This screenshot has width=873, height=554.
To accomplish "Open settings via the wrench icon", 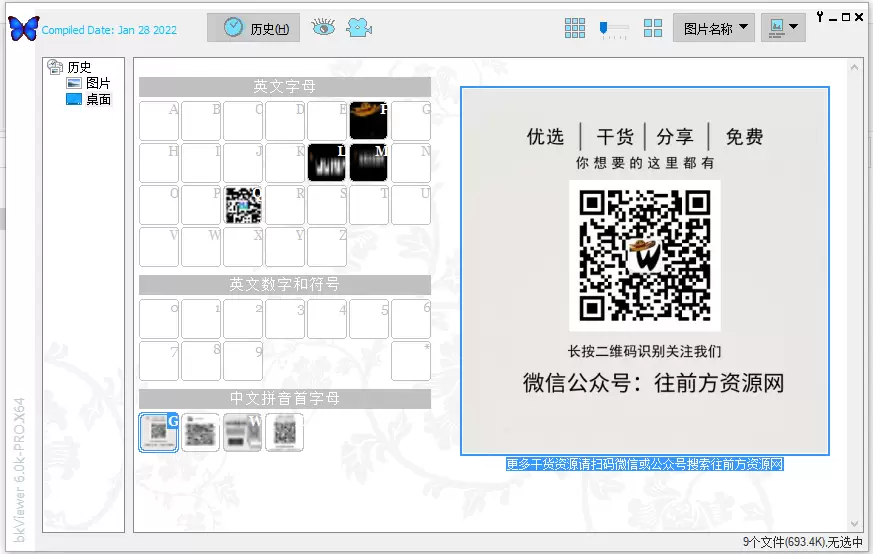I will point(820,17).
